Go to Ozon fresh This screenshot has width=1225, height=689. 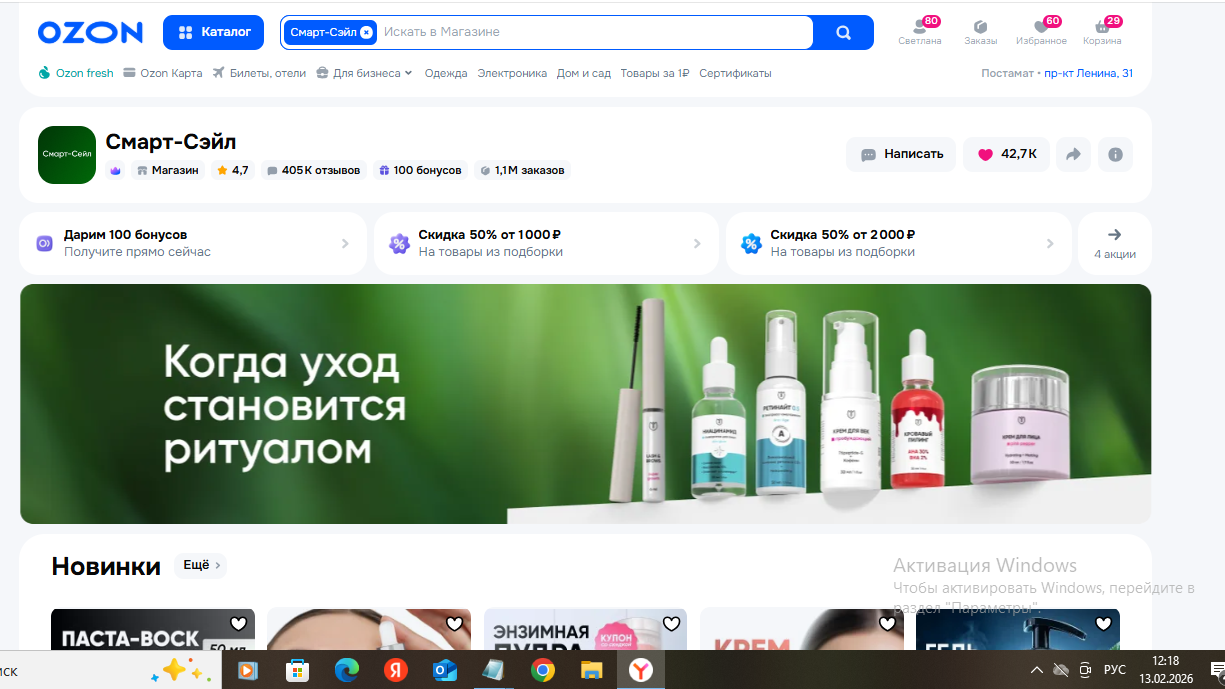pyautogui.click(x=76, y=73)
